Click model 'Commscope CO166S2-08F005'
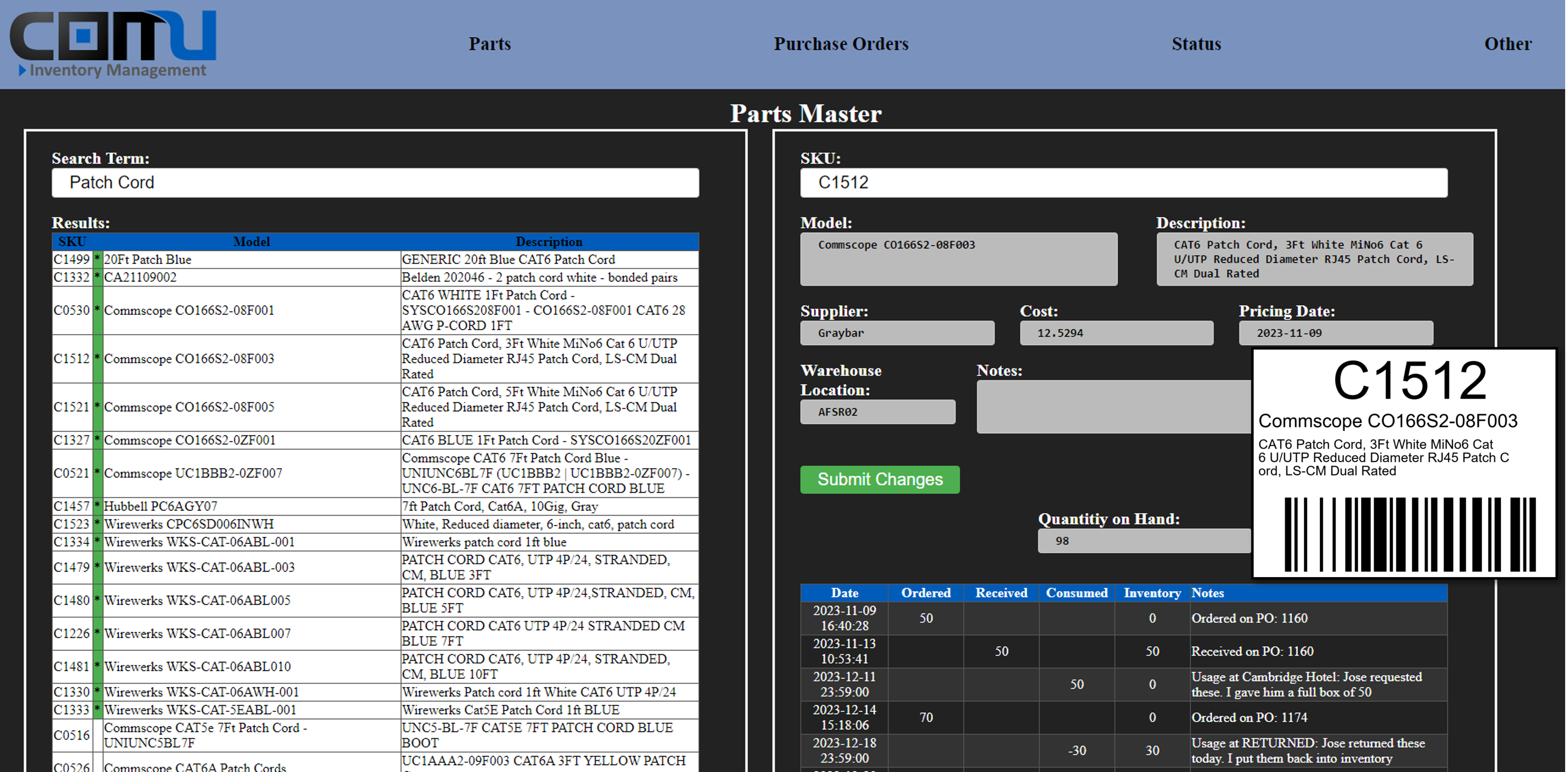 click(x=189, y=407)
